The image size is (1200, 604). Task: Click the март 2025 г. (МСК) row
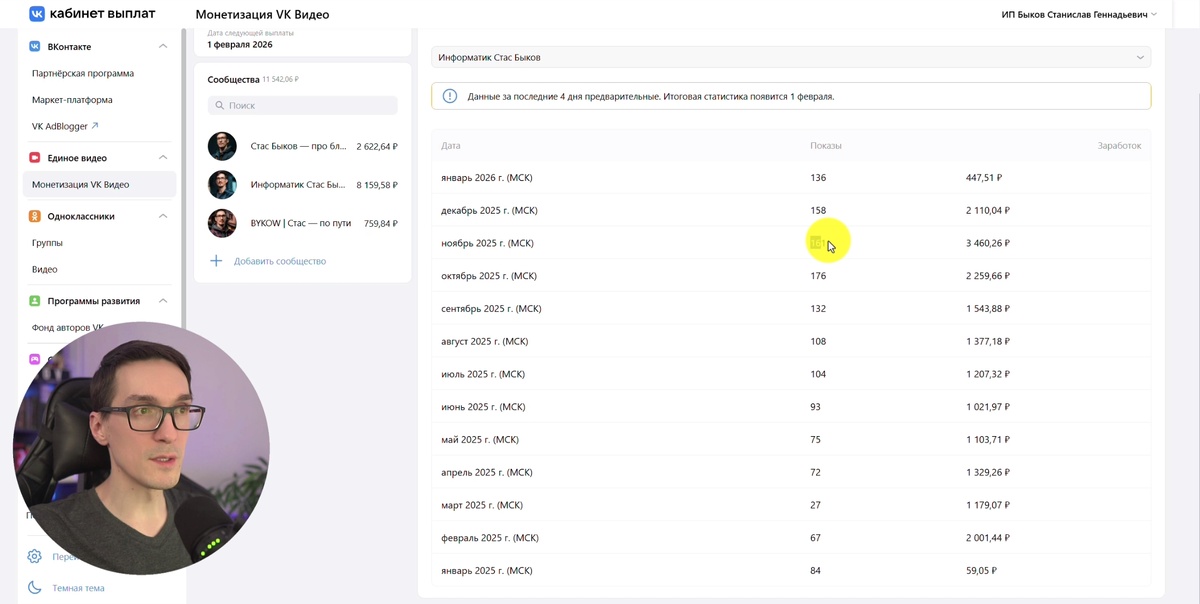pyautogui.click(x=791, y=505)
